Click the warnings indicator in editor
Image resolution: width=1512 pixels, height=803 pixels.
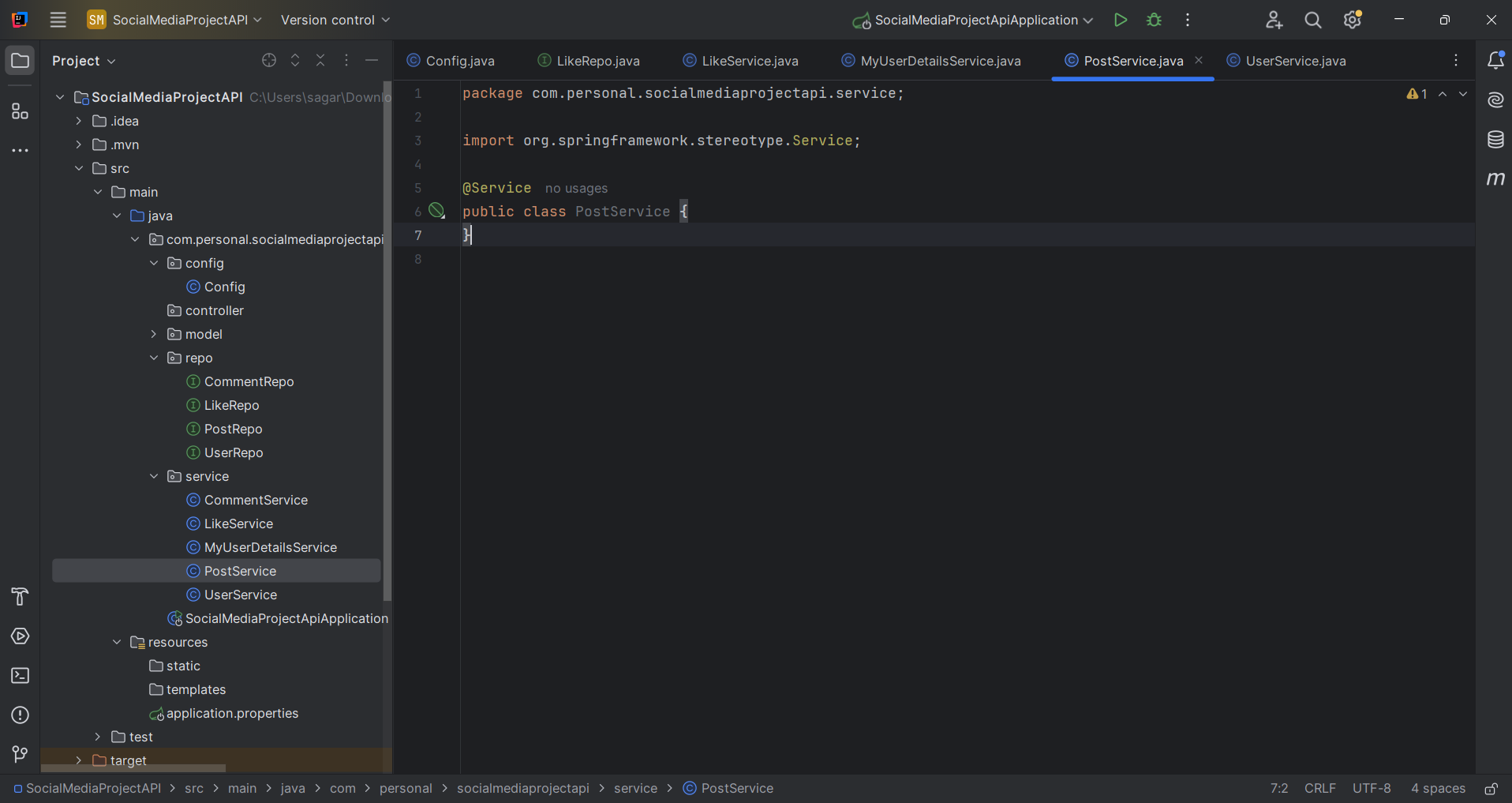pos(1417,94)
